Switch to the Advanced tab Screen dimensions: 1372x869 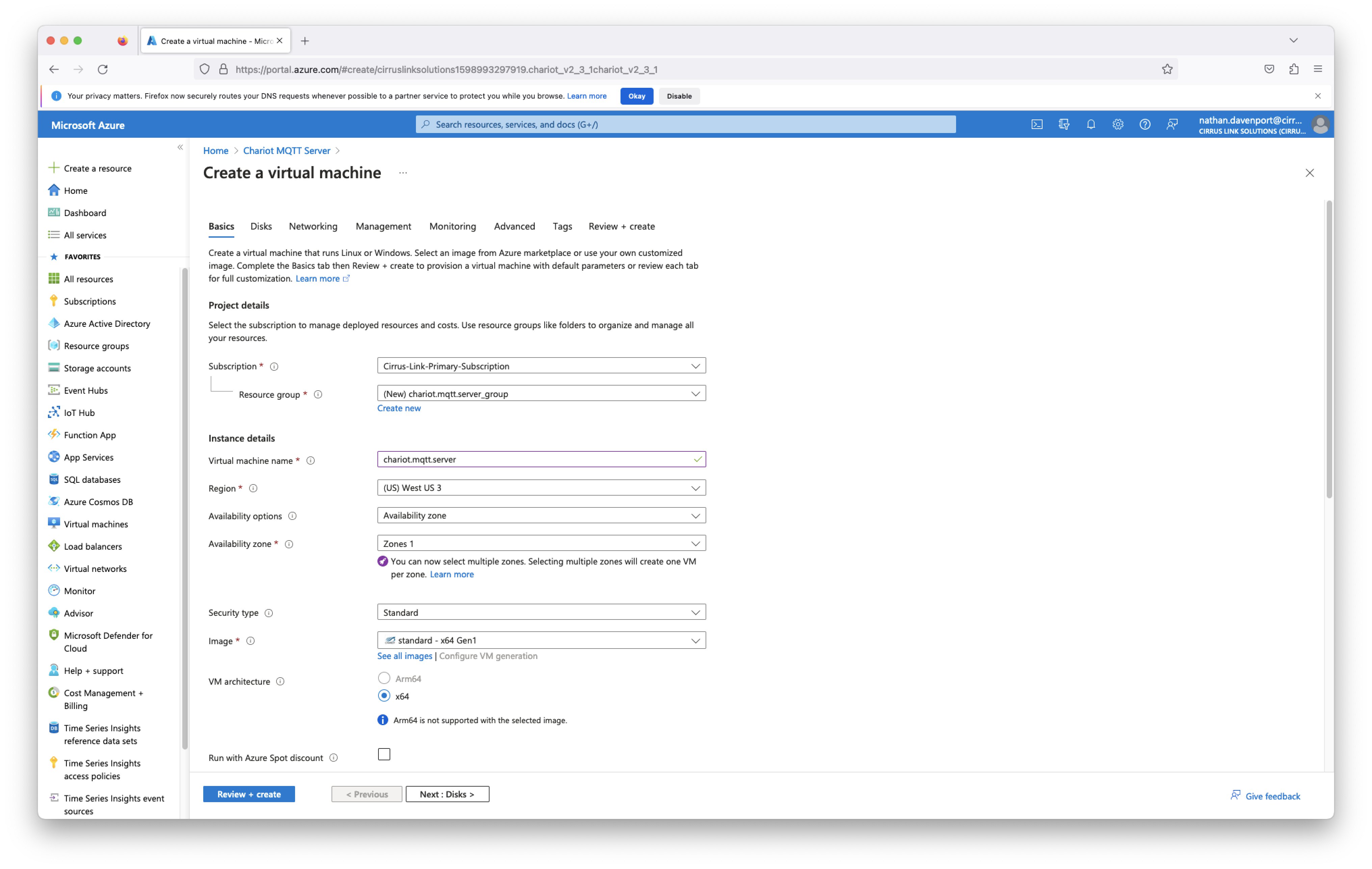pos(514,226)
